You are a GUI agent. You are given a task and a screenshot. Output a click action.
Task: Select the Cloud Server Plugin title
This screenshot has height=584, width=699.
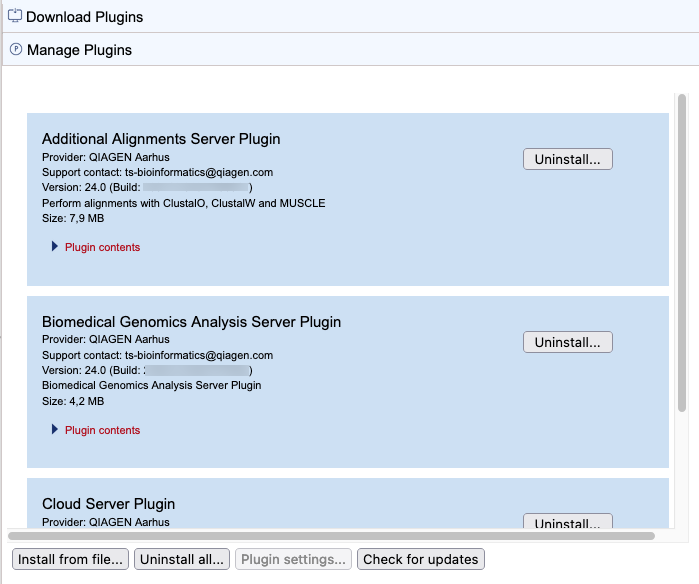click(108, 504)
